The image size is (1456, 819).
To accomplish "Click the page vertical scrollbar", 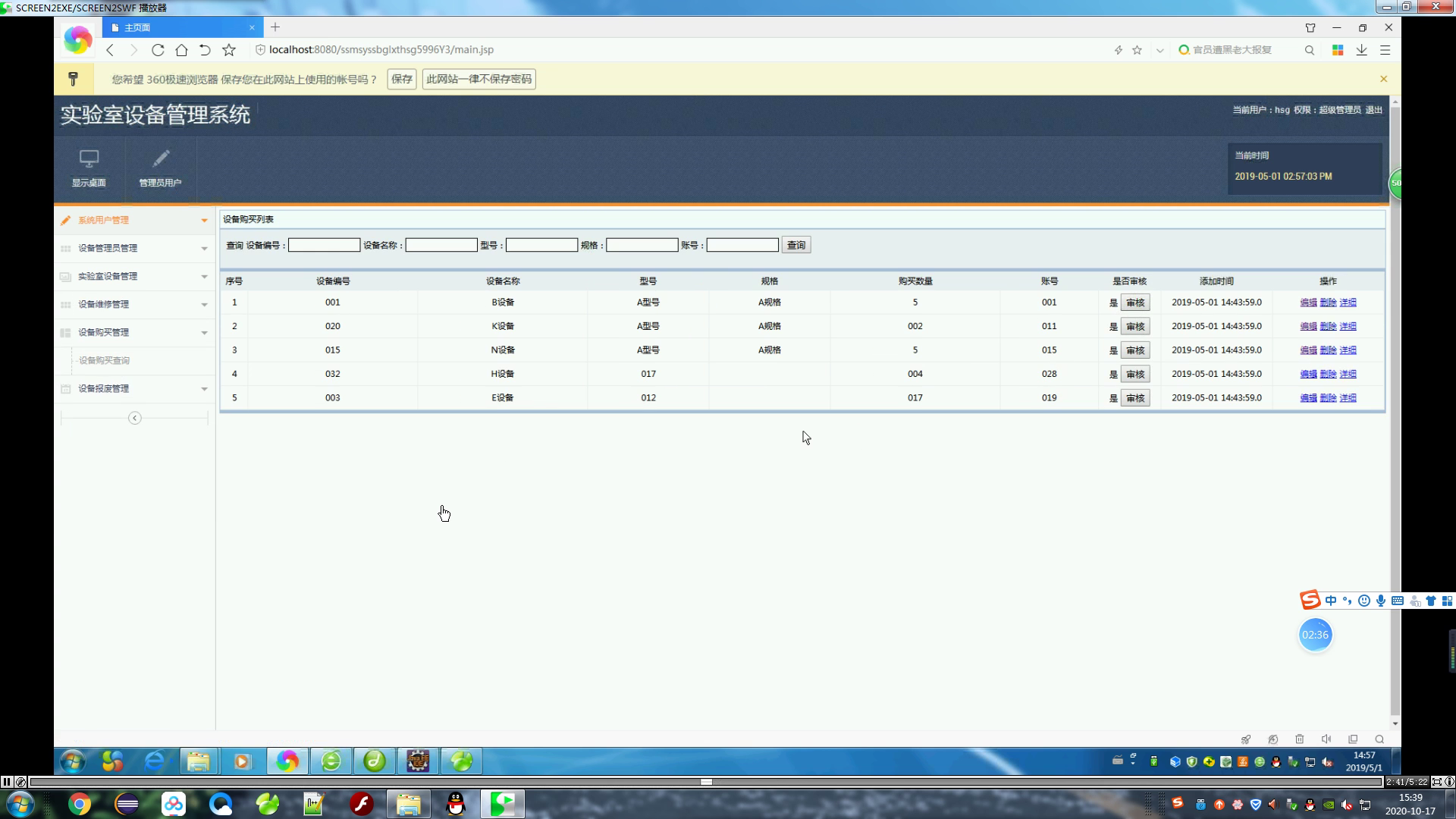I will [1395, 409].
